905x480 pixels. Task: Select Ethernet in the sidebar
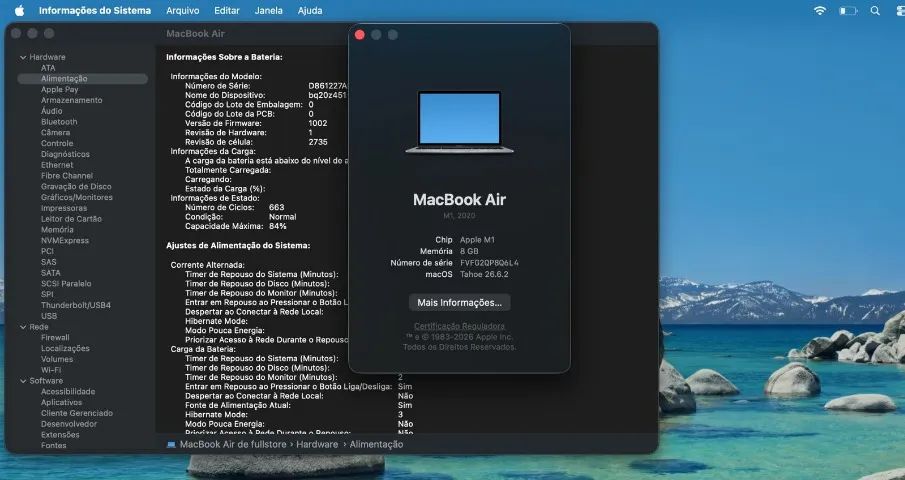pyautogui.click(x=57, y=164)
